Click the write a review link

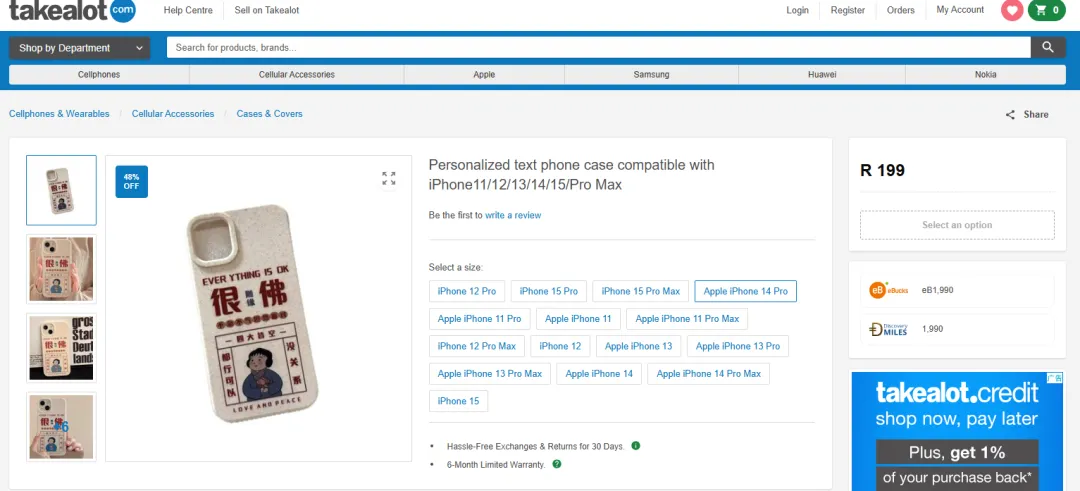coord(513,215)
